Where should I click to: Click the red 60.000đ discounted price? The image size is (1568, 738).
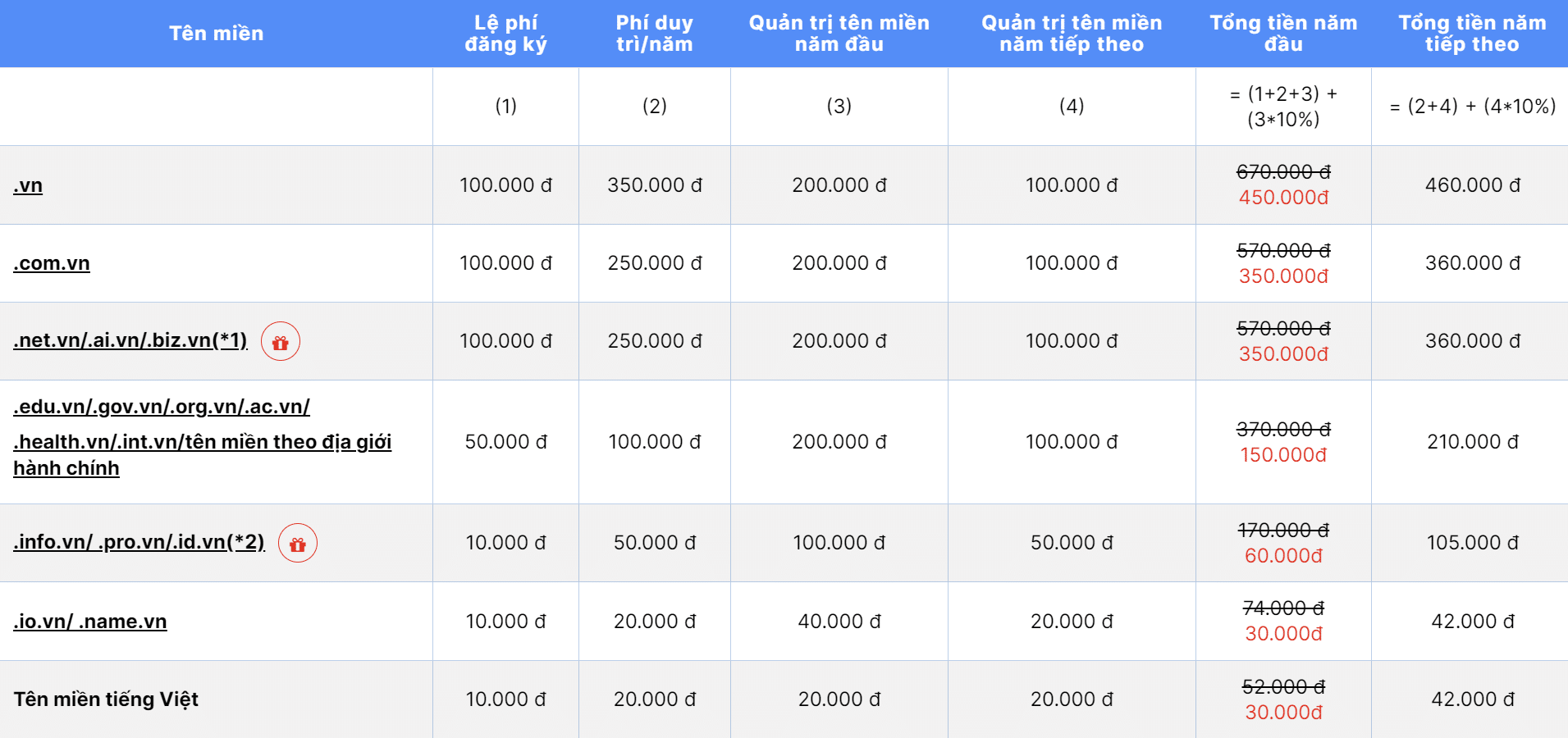[x=1283, y=556]
